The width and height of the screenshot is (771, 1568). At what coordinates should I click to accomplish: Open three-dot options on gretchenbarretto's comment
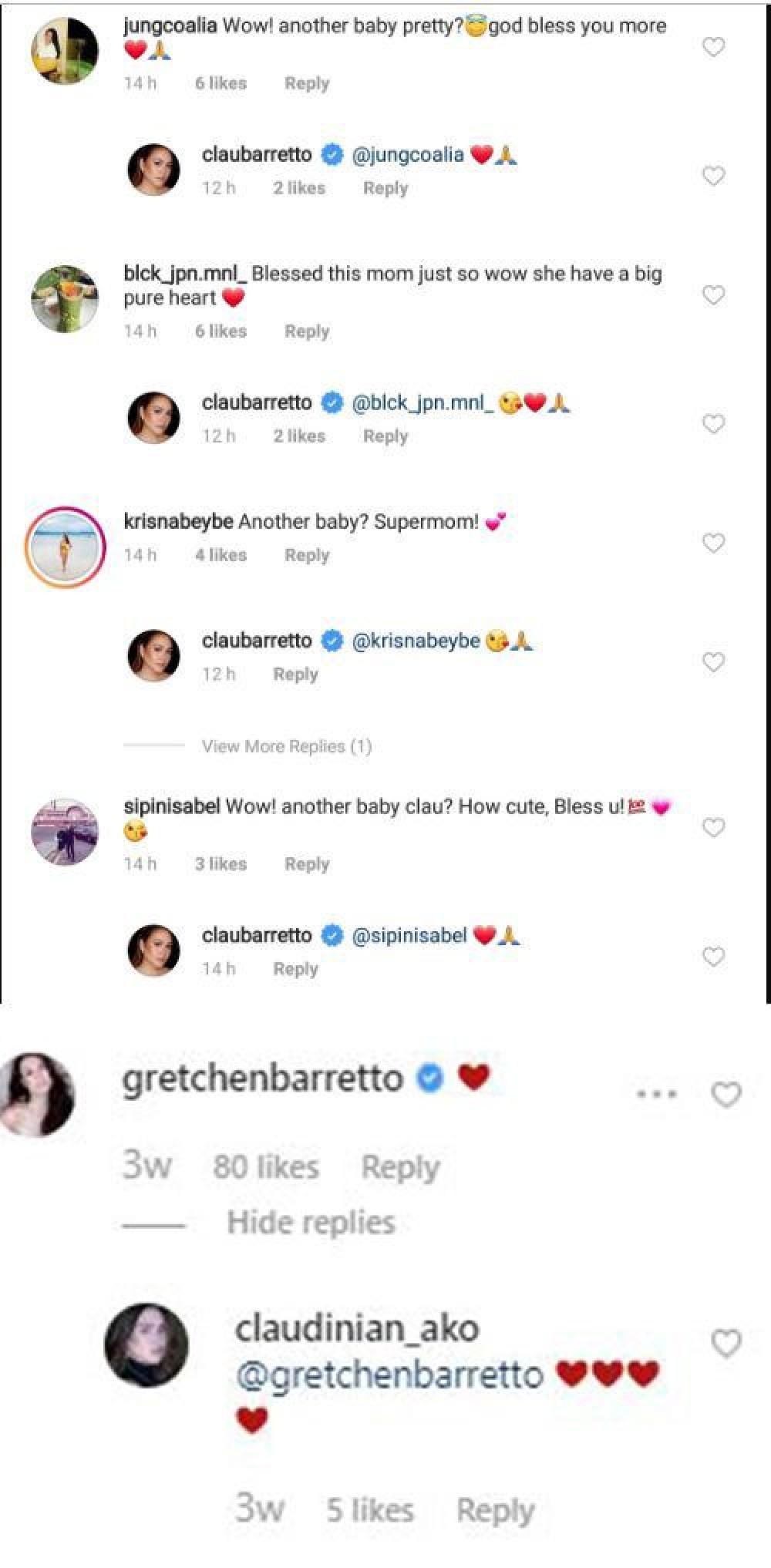657,1094
